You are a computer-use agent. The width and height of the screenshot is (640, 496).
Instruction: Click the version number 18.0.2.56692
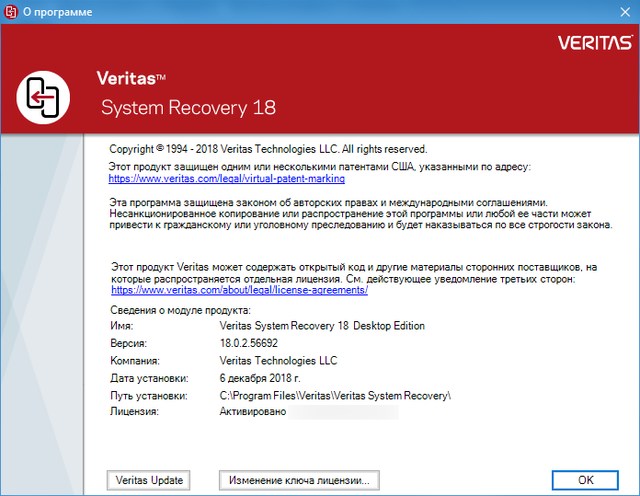[x=249, y=343]
